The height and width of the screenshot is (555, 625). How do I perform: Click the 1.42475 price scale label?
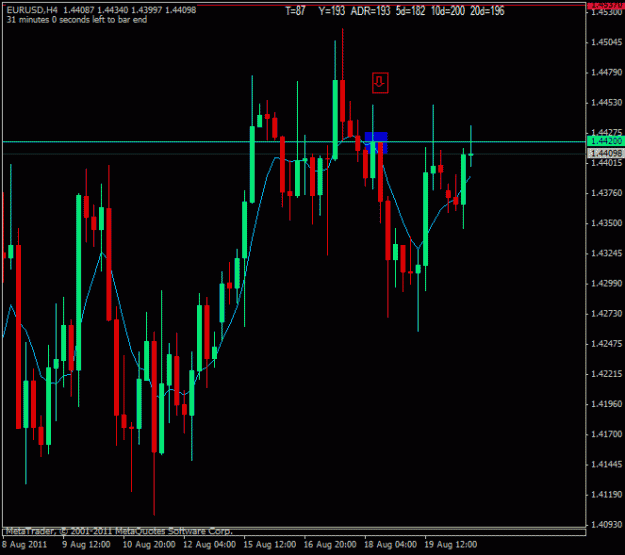[606, 344]
